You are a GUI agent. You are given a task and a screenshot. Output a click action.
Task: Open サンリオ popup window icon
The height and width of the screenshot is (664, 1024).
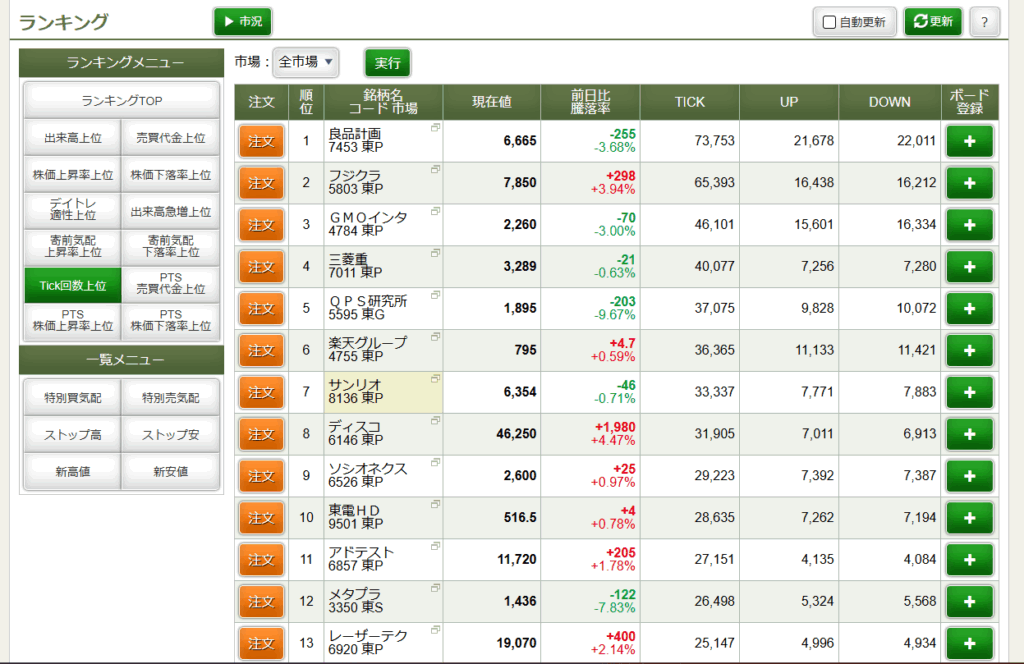[436, 378]
